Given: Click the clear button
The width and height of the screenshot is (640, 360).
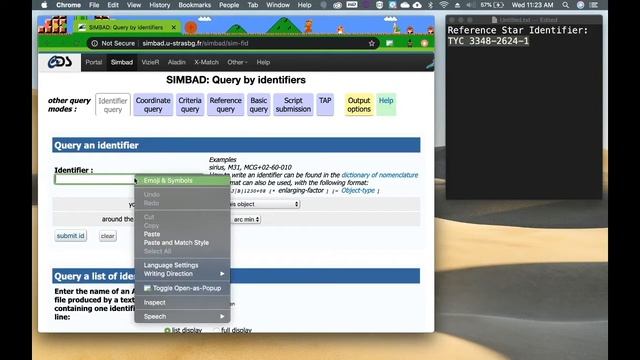Looking at the screenshot, I should pyautogui.click(x=108, y=236).
